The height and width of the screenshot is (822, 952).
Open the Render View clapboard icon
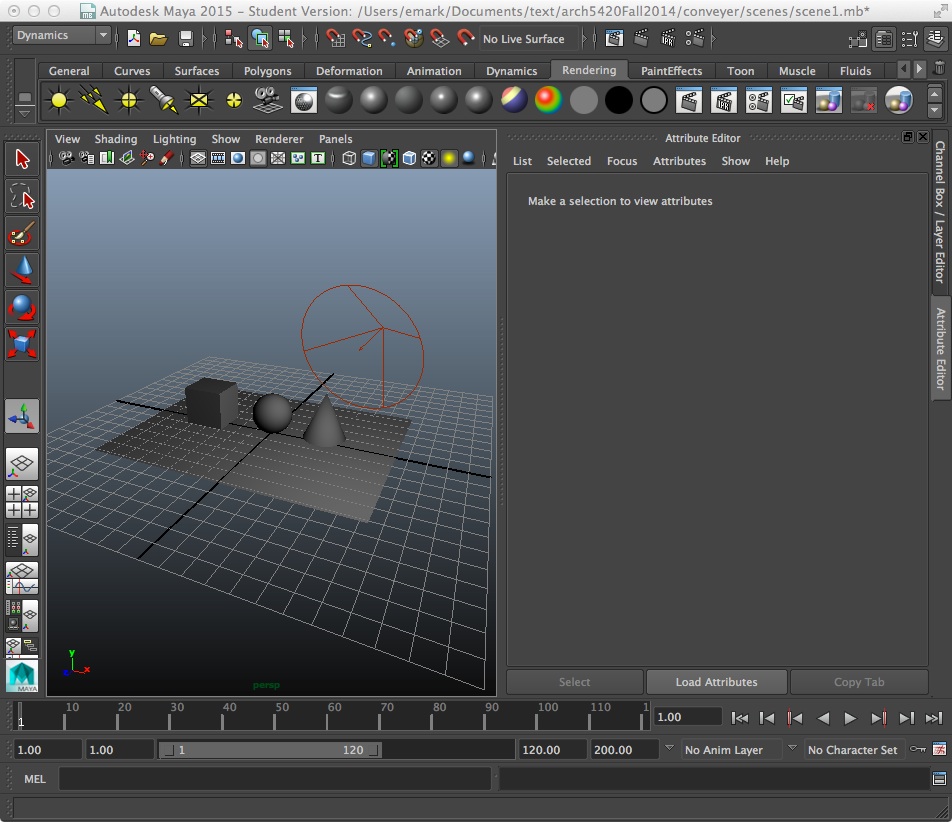coord(615,39)
